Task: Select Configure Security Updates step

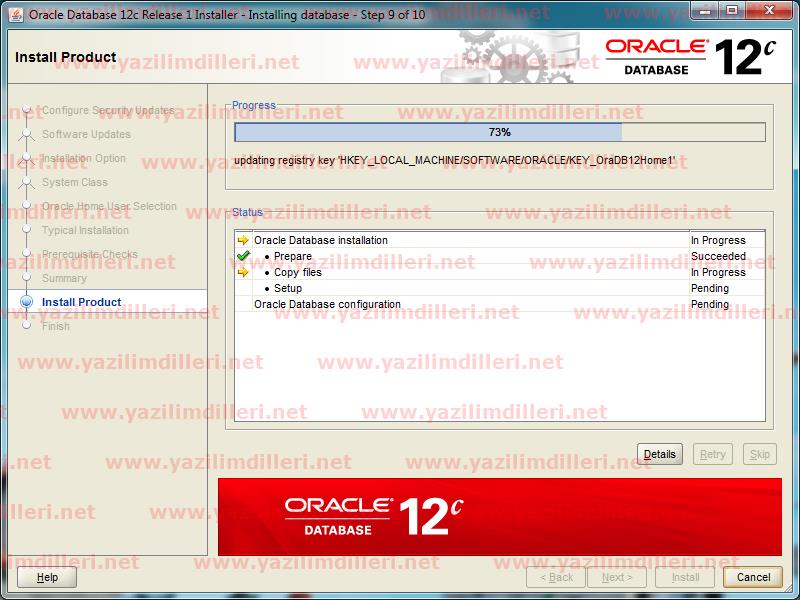Action: tap(108, 110)
